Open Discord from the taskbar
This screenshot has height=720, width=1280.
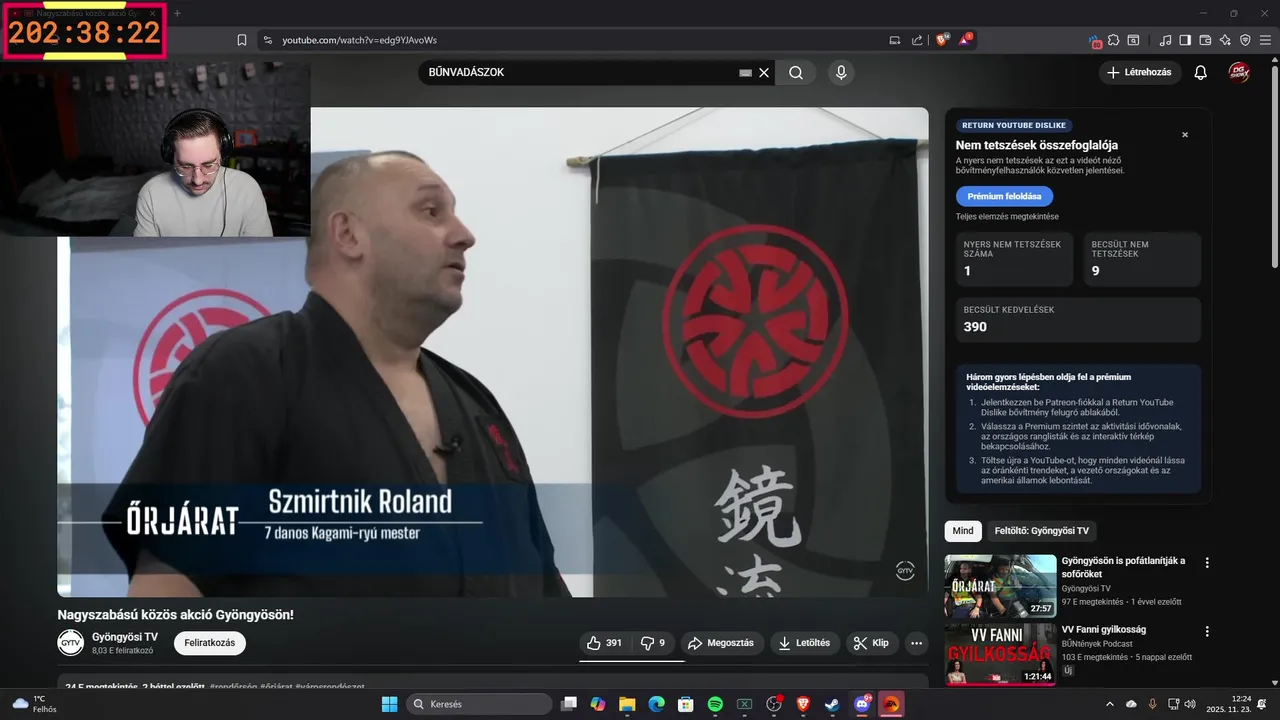coord(862,704)
